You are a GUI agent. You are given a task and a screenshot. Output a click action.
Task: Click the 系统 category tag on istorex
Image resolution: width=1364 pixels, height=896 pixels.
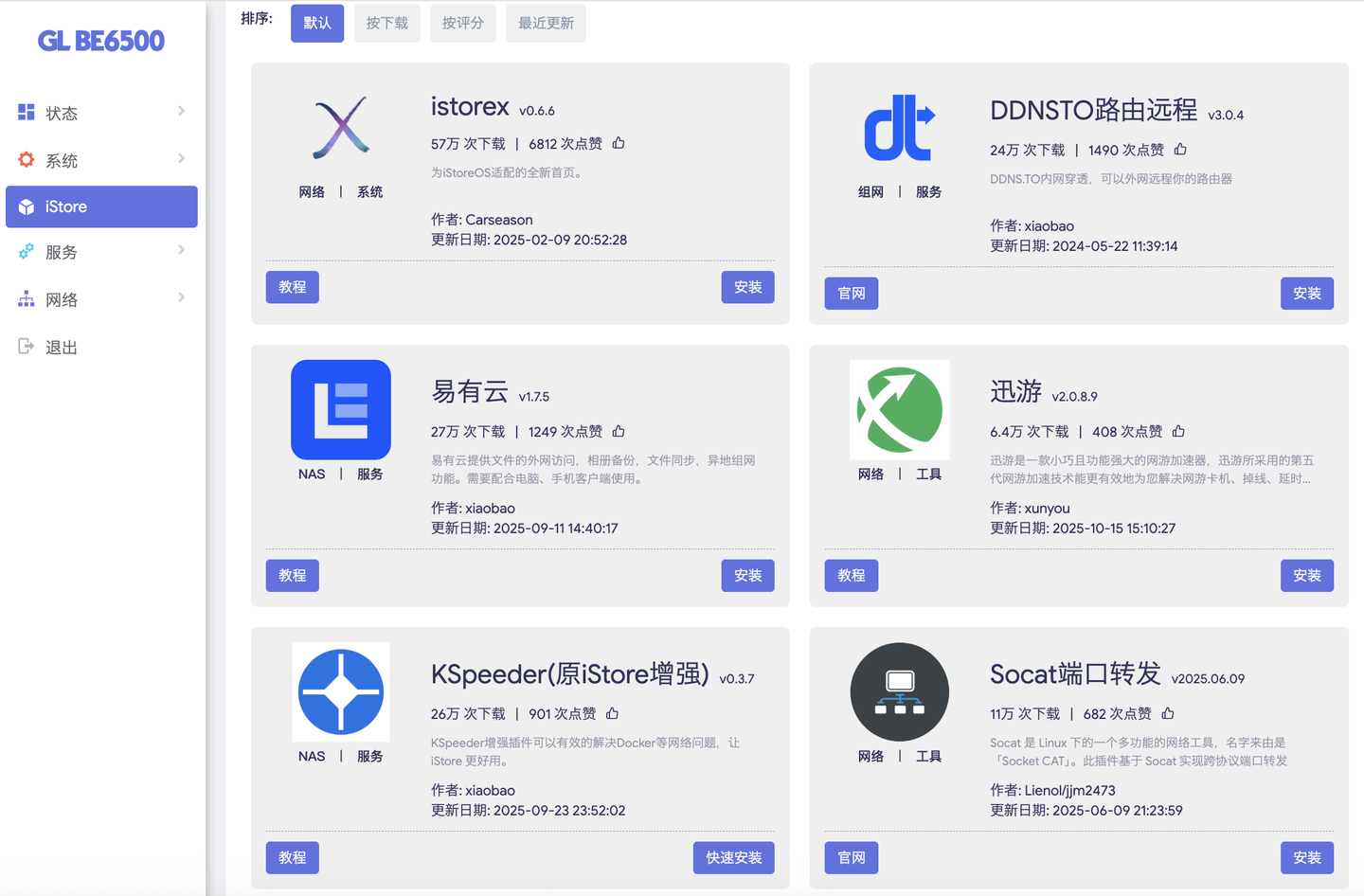coord(370,191)
